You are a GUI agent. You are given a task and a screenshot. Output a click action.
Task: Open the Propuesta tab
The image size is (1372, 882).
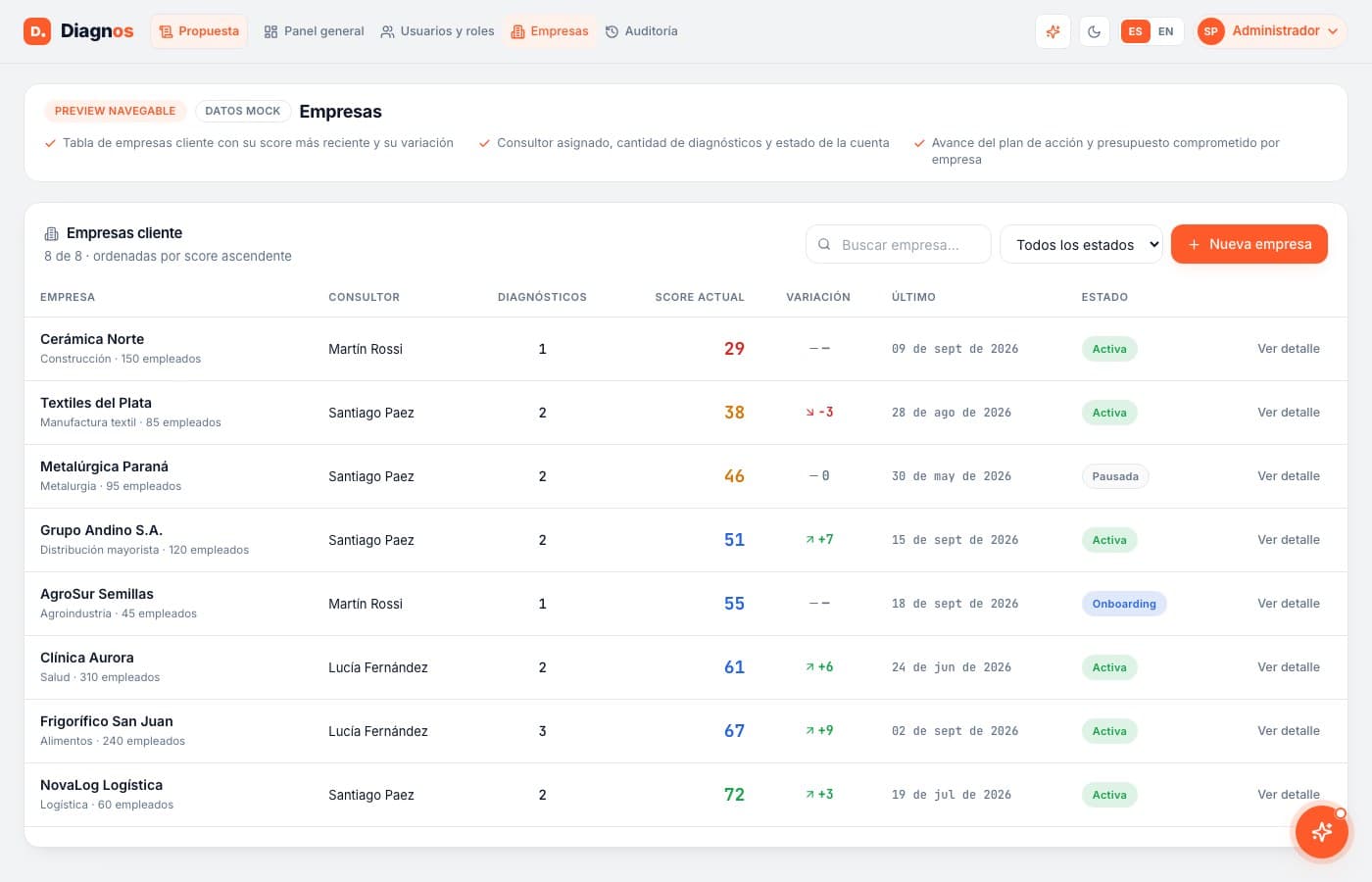point(199,31)
